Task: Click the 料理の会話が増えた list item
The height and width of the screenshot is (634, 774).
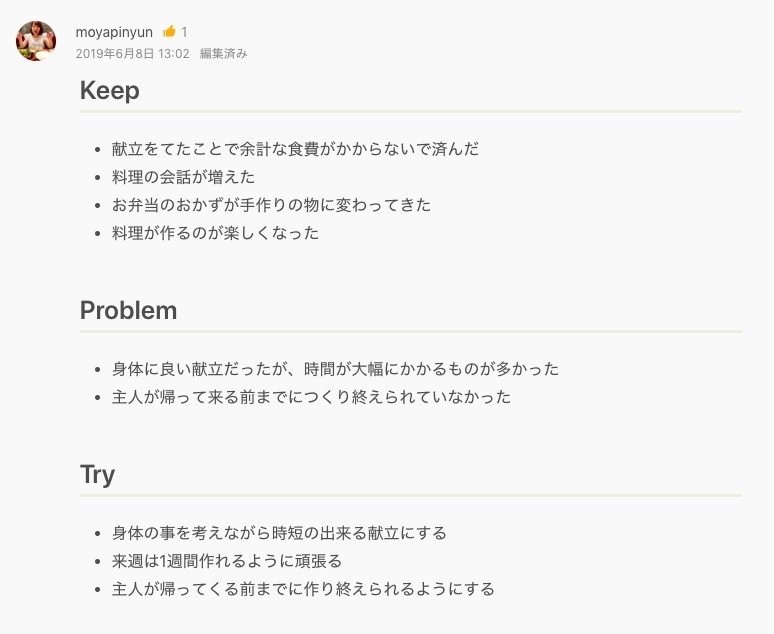Action: coord(183,177)
